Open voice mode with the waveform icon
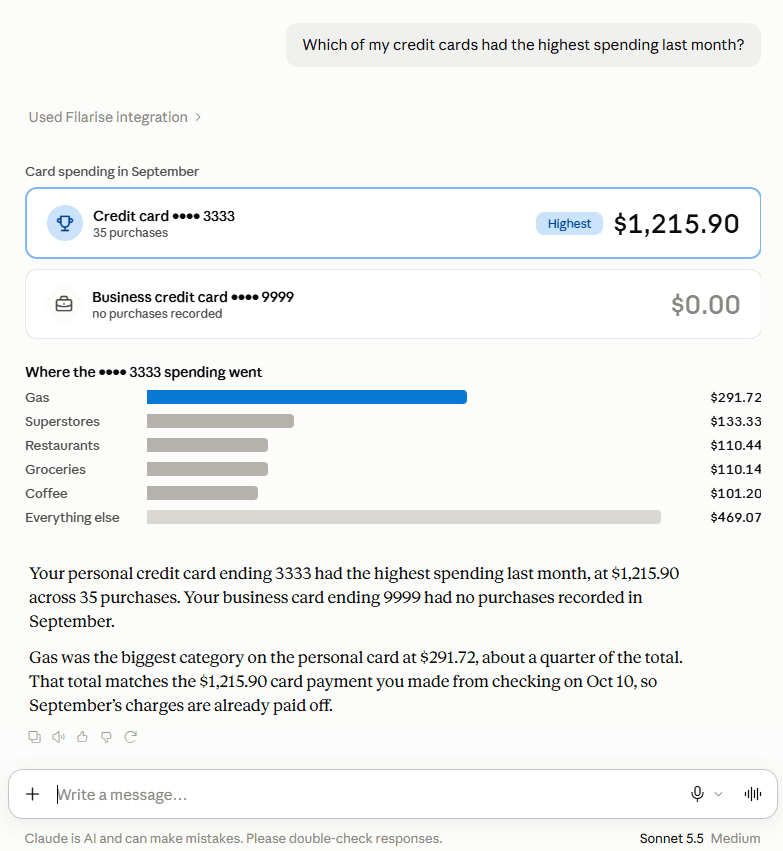This screenshot has height=851, width=783. pyautogui.click(x=753, y=794)
